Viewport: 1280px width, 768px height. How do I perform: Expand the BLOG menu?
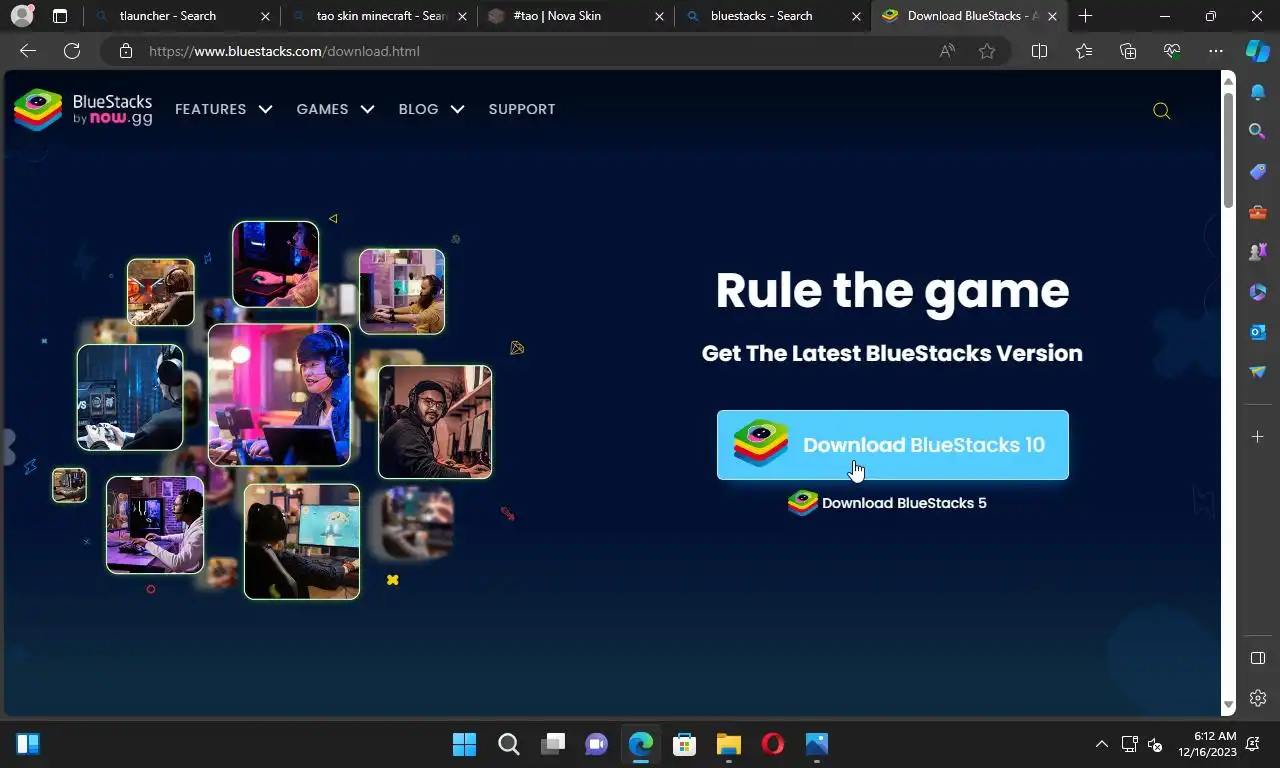(x=431, y=109)
